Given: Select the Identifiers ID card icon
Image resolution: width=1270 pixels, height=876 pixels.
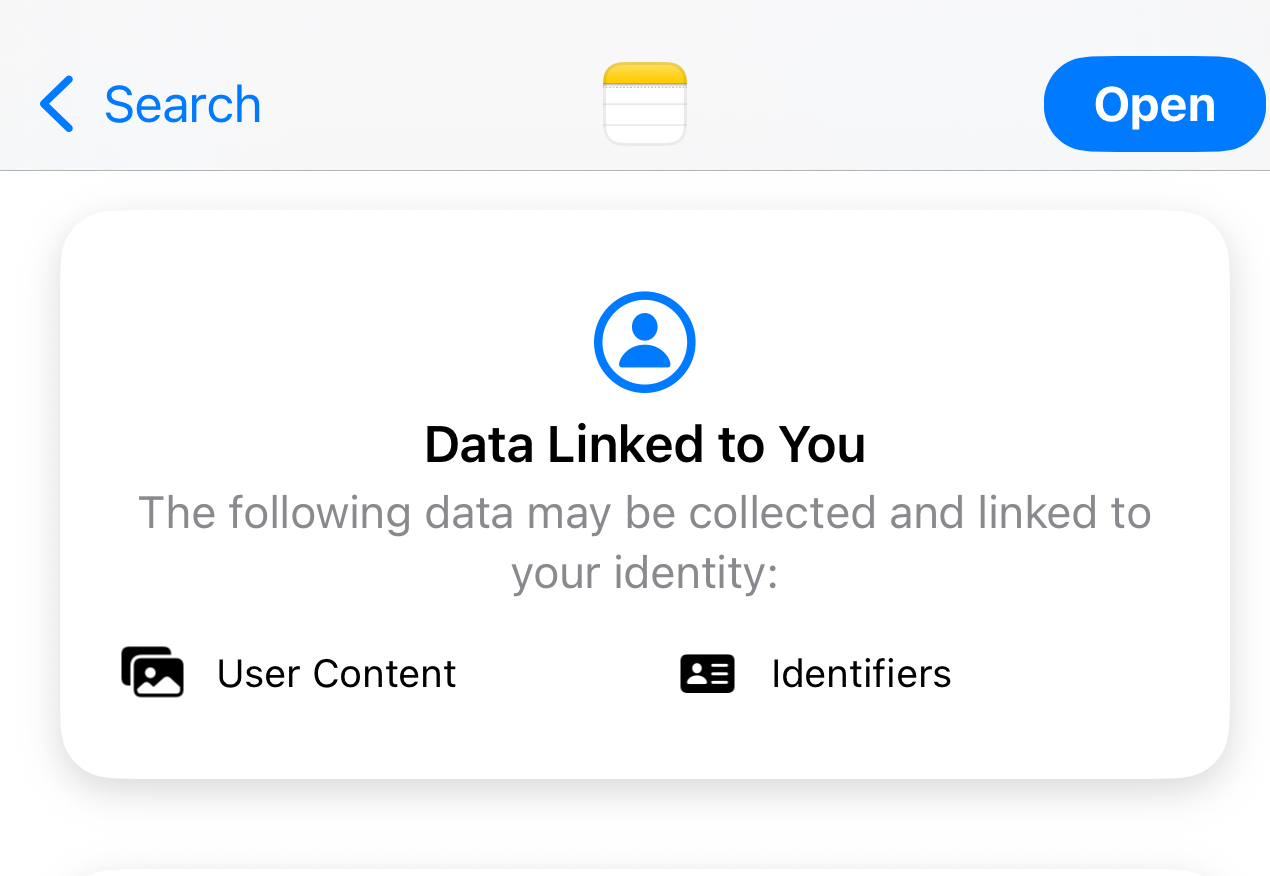Looking at the screenshot, I should (707, 674).
